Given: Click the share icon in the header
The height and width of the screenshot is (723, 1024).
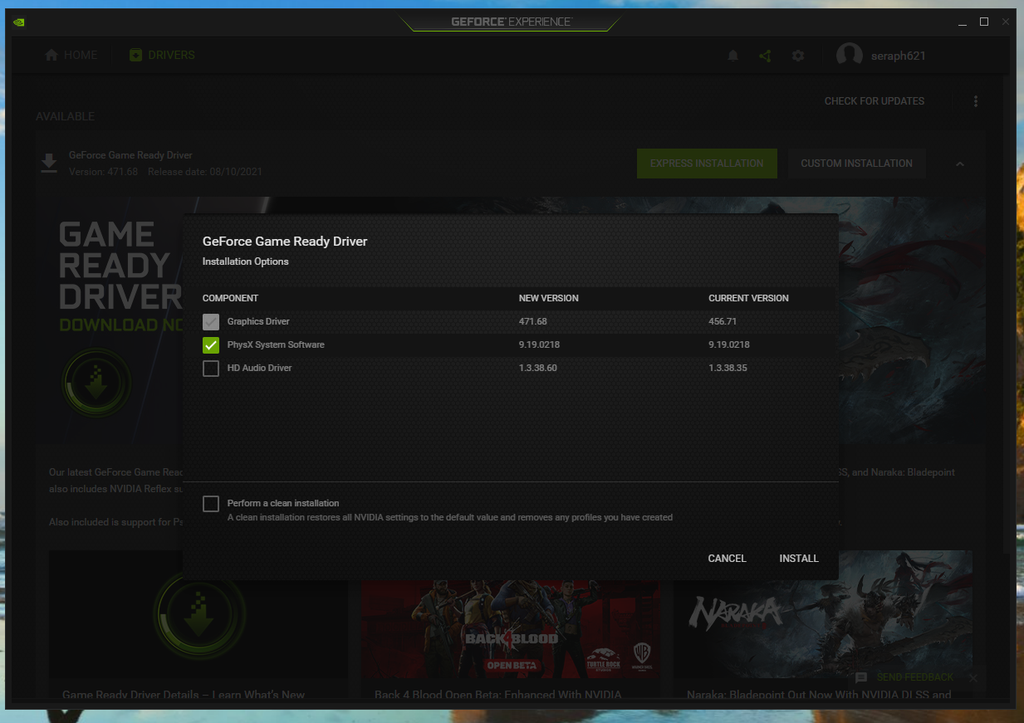Looking at the screenshot, I should click(x=765, y=55).
